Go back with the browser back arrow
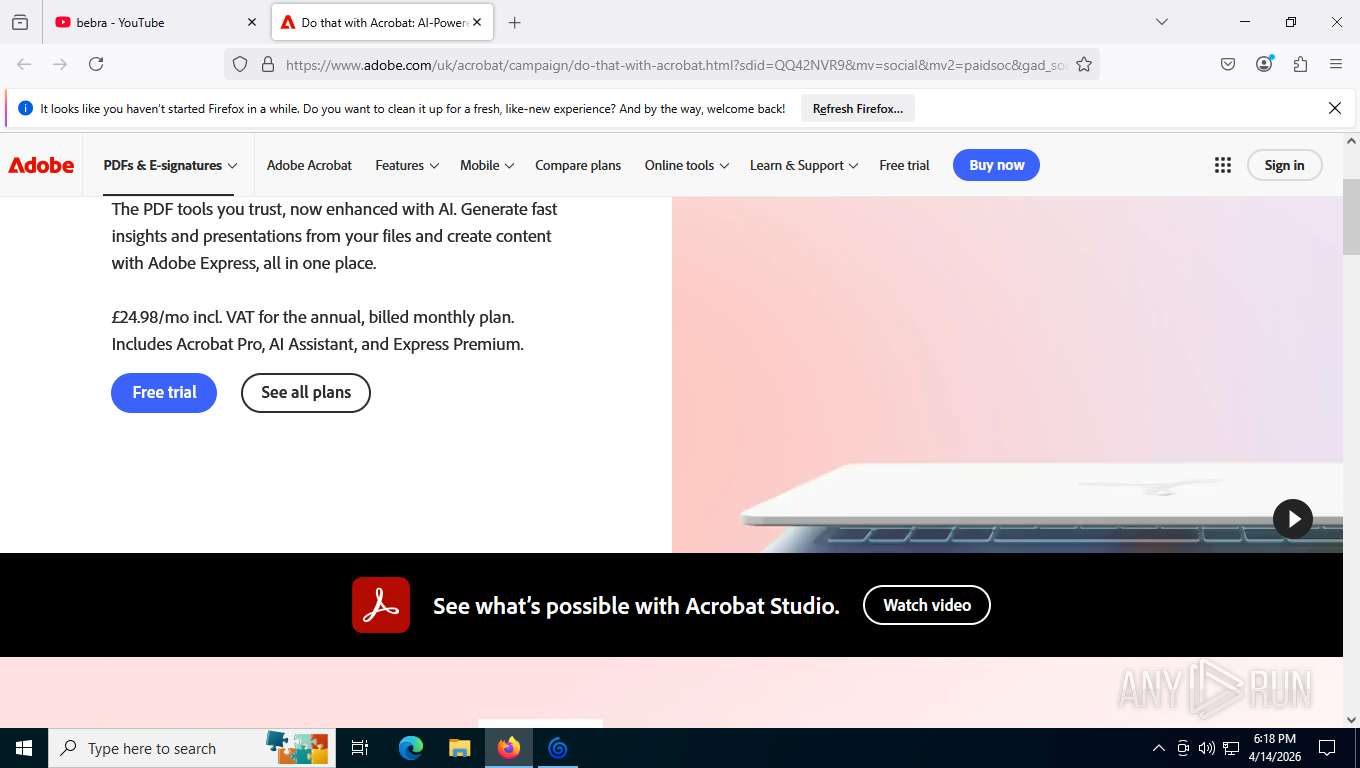1360x768 pixels. (x=24, y=64)
